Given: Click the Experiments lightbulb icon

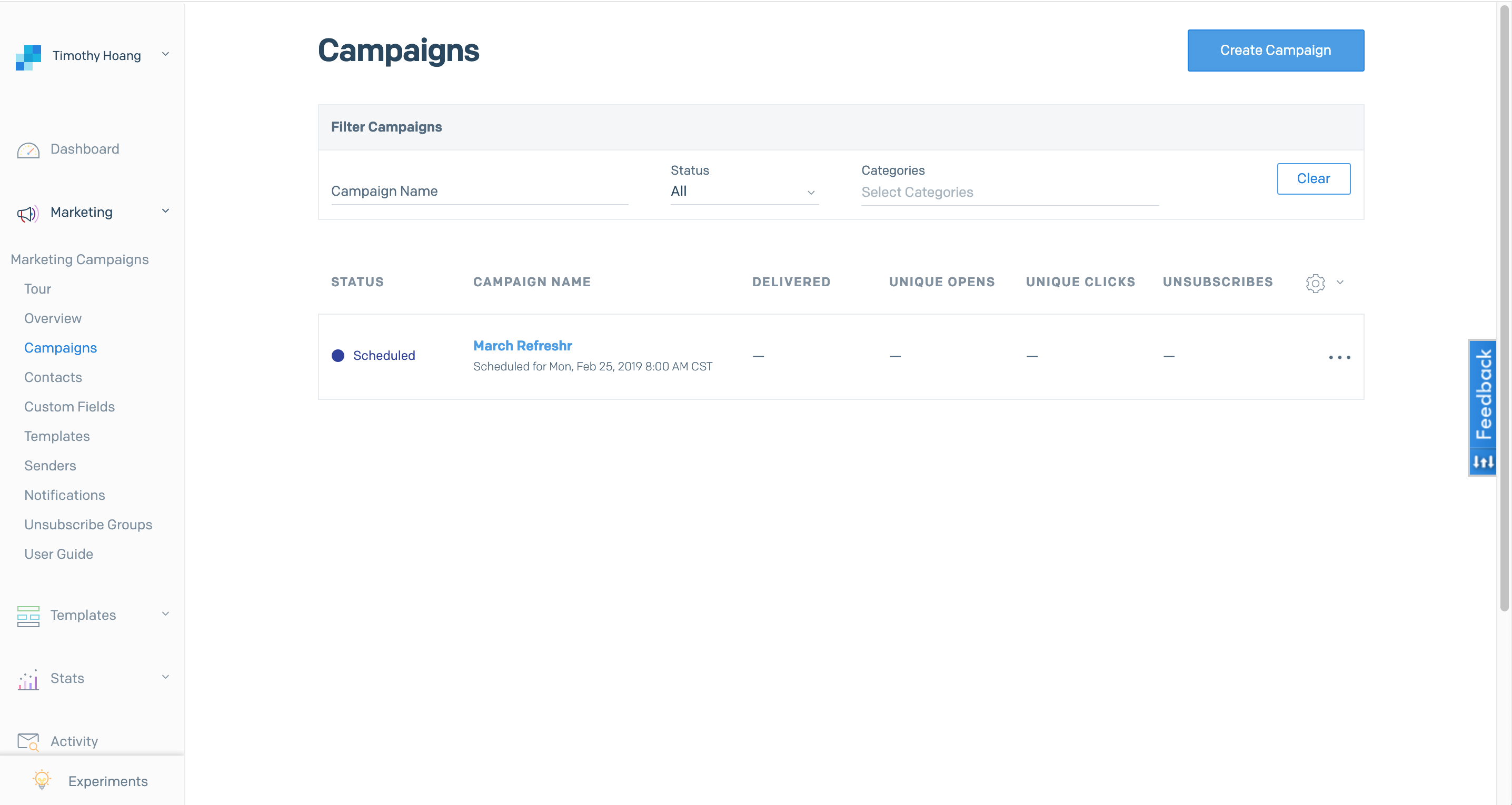Looking at the screenshot, I should pyautogui.click(x=42, y=780).
